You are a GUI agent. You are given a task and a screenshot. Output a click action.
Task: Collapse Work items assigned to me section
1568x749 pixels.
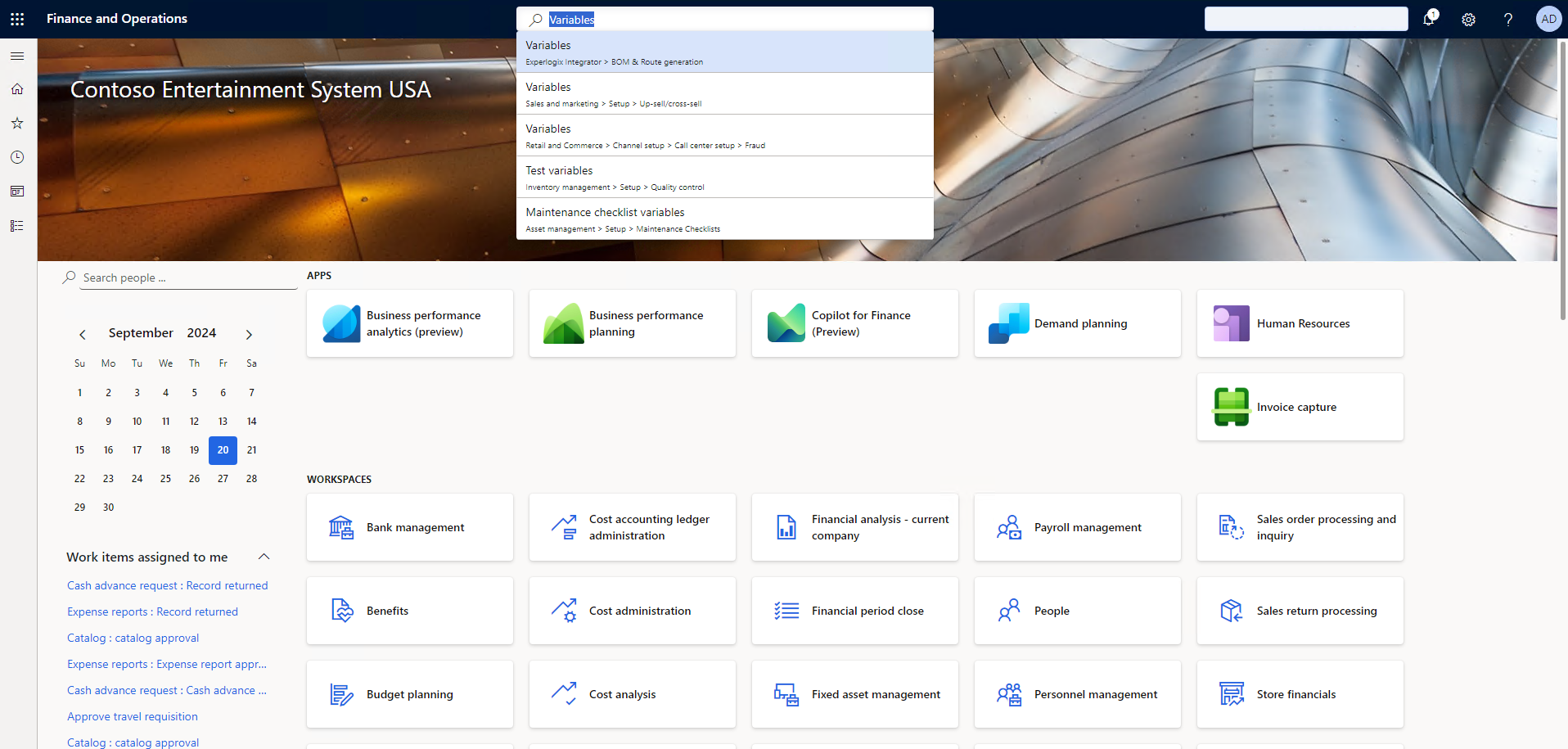[x=264, y=557]
